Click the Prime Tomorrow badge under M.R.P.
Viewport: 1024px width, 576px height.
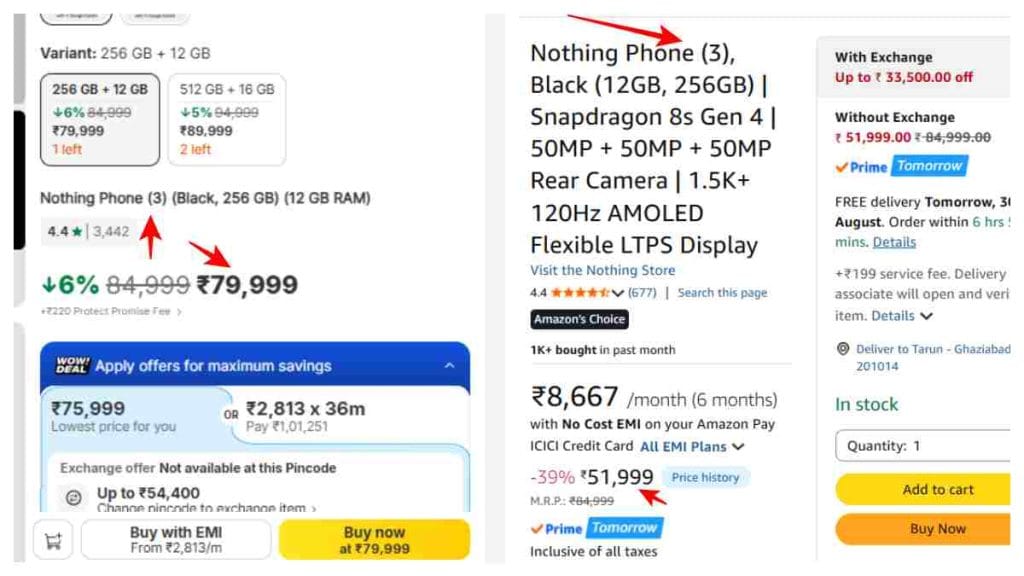(597, 528)
